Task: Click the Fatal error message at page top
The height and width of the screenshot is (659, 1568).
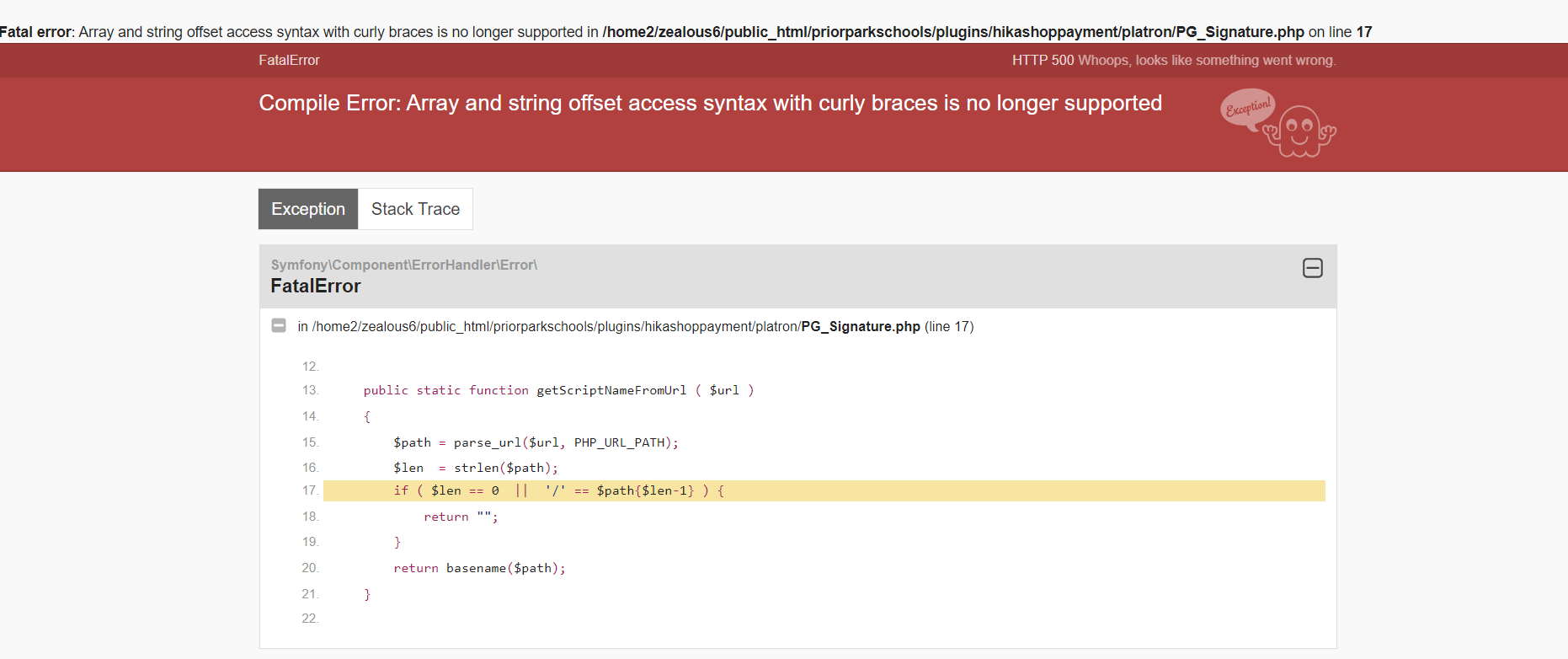Action: coord(685,32)
